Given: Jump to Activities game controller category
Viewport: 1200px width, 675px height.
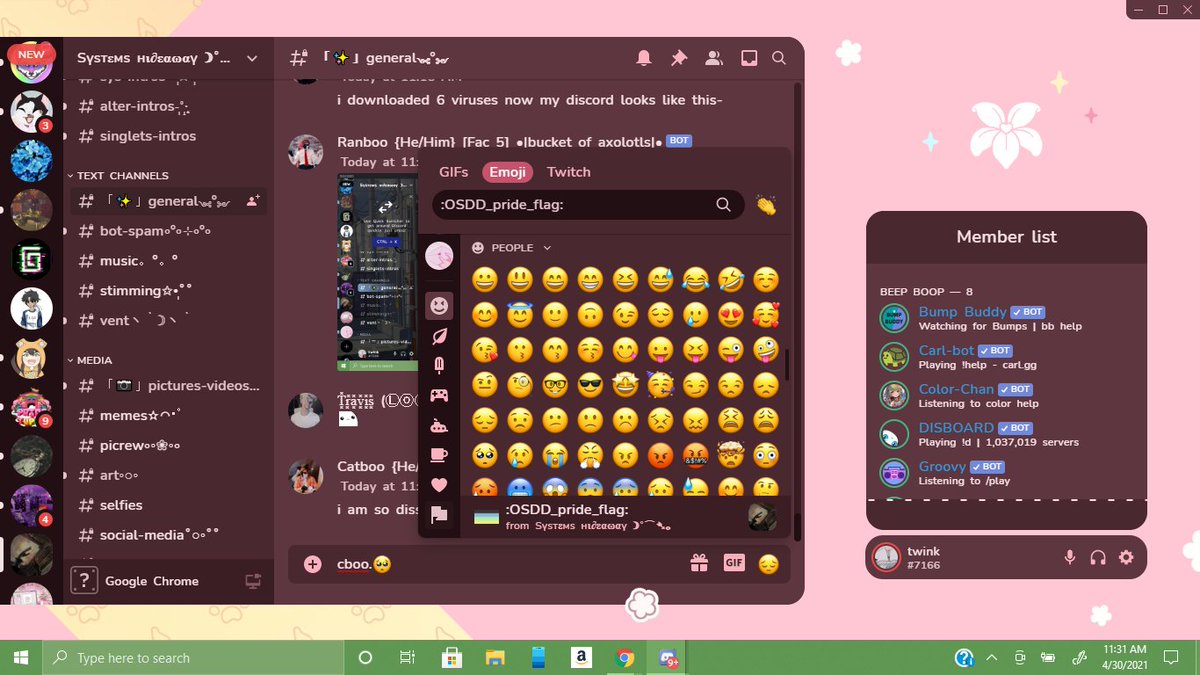Looking at the screenshot, I should pos(439,395).
